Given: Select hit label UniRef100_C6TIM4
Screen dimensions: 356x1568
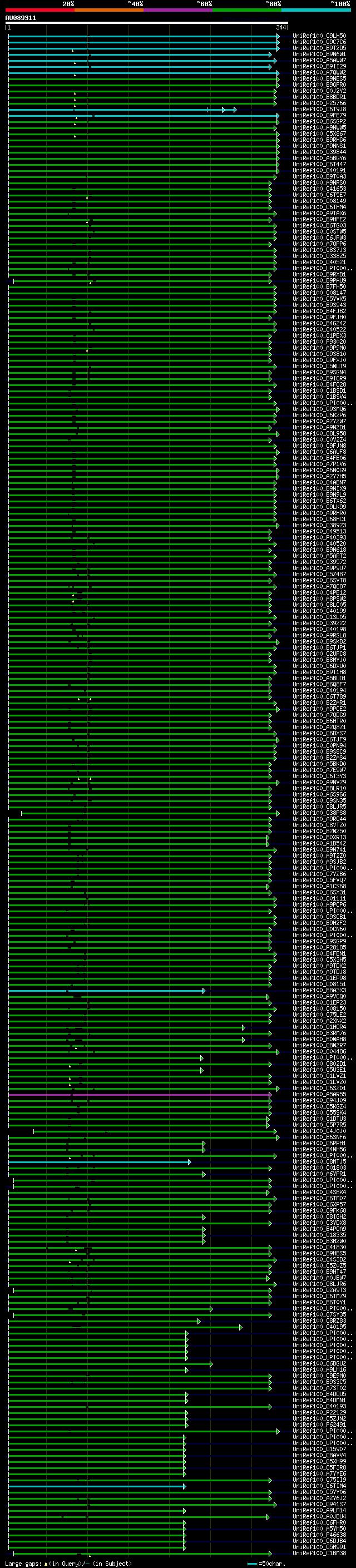Looking at the screenshot, I should click(319, 1486).
